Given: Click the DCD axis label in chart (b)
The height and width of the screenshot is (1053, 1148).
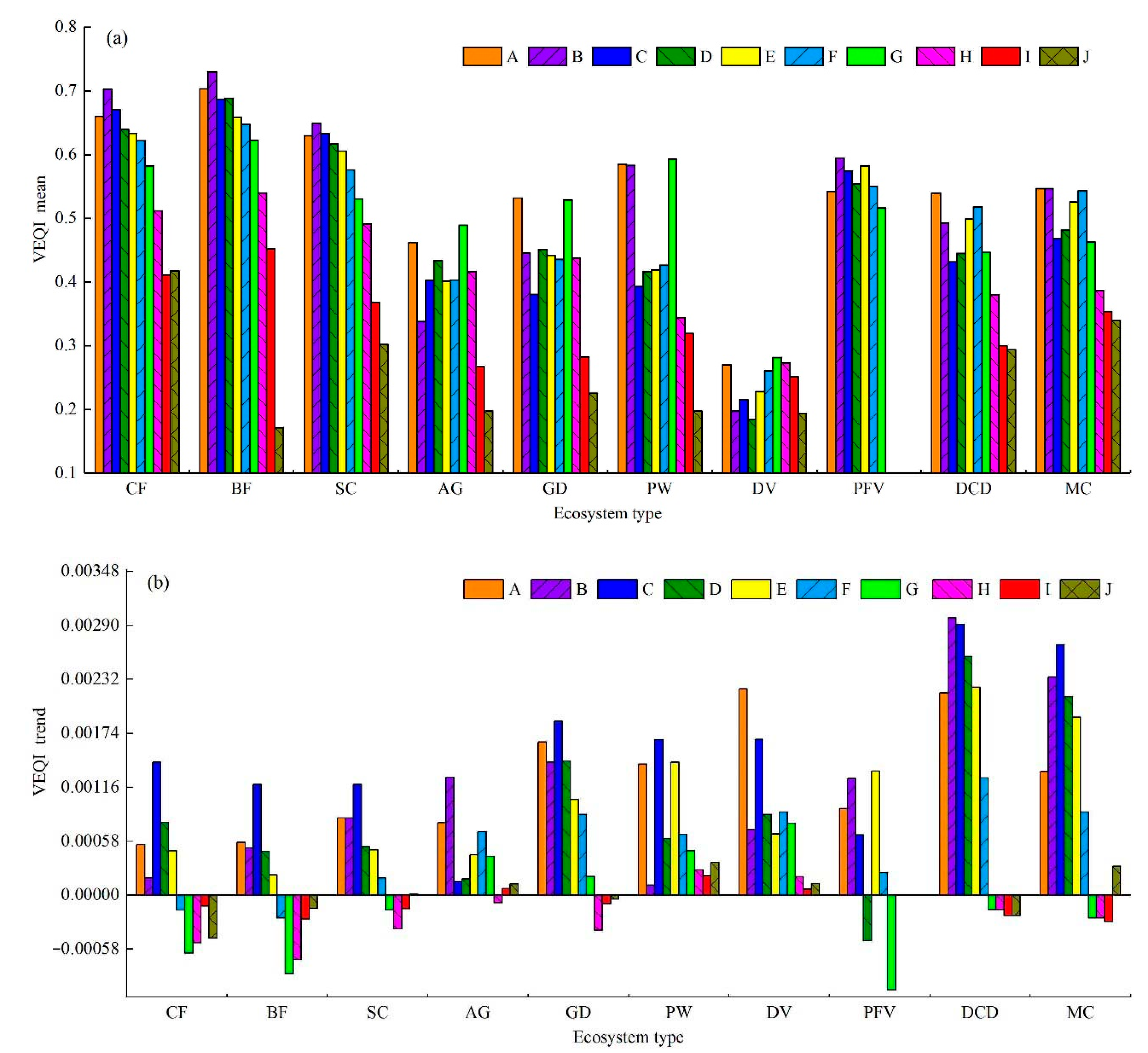Looking at the screenshot, I should pyautogui.click(x=980, y=1012).
